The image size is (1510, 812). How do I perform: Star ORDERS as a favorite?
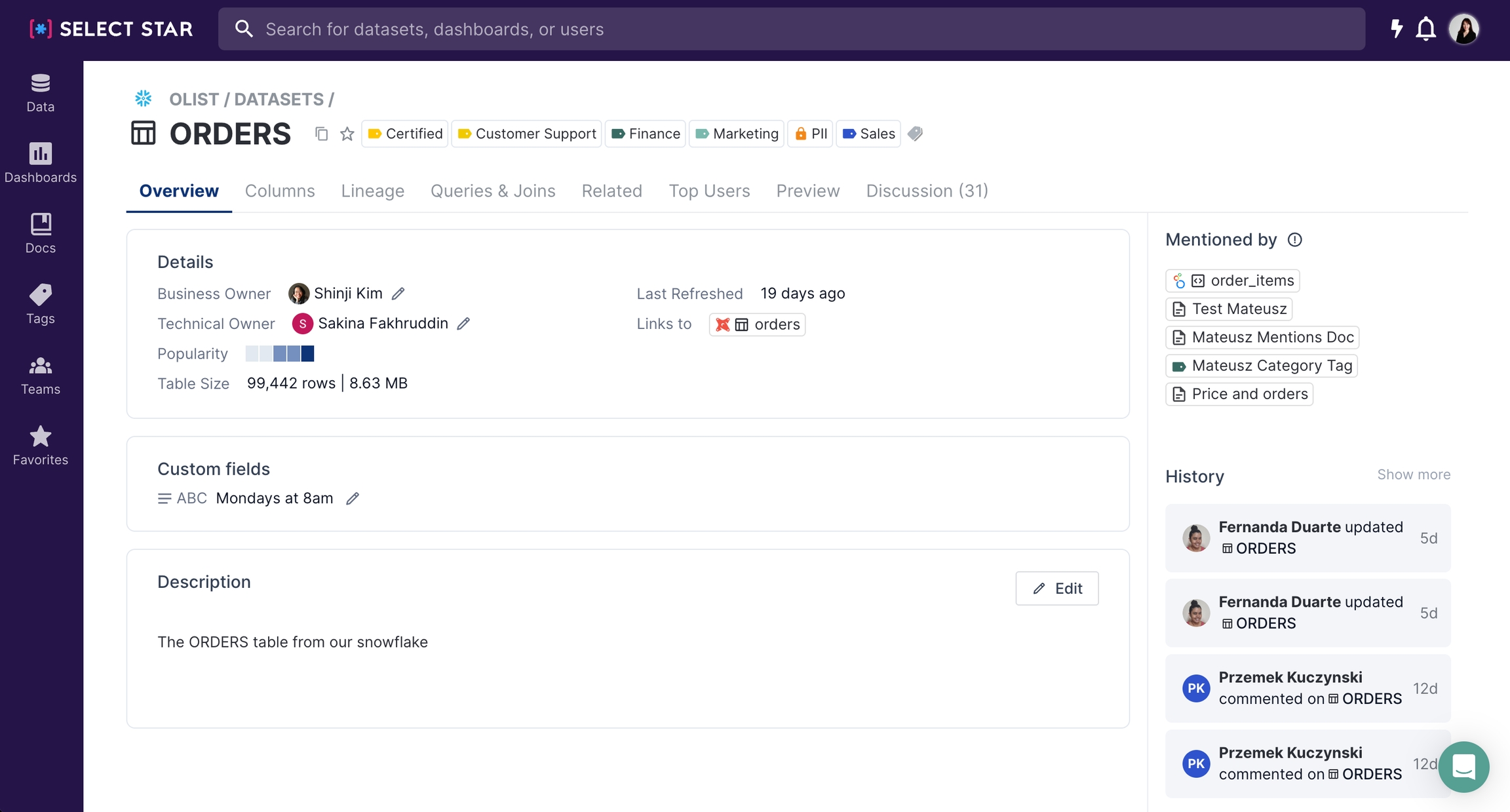[347, 134]
